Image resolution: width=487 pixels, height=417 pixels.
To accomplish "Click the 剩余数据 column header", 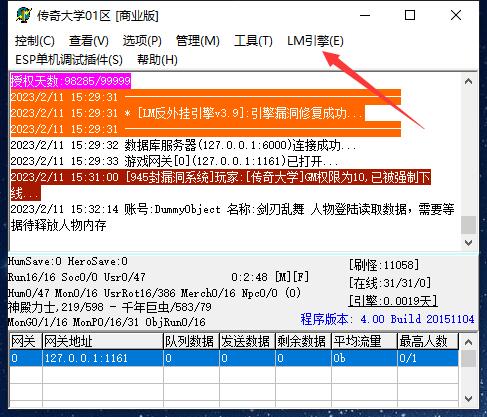I will 303,341.
